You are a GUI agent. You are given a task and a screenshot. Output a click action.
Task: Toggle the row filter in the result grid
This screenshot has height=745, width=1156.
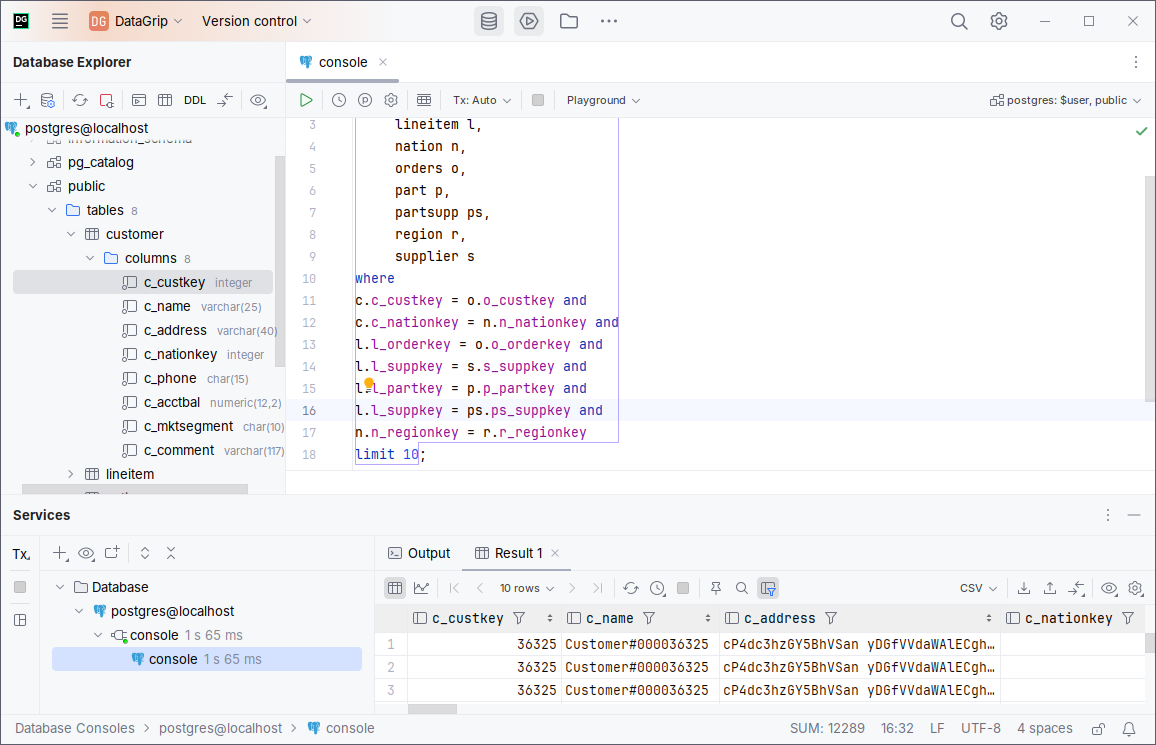coord(766,588)
